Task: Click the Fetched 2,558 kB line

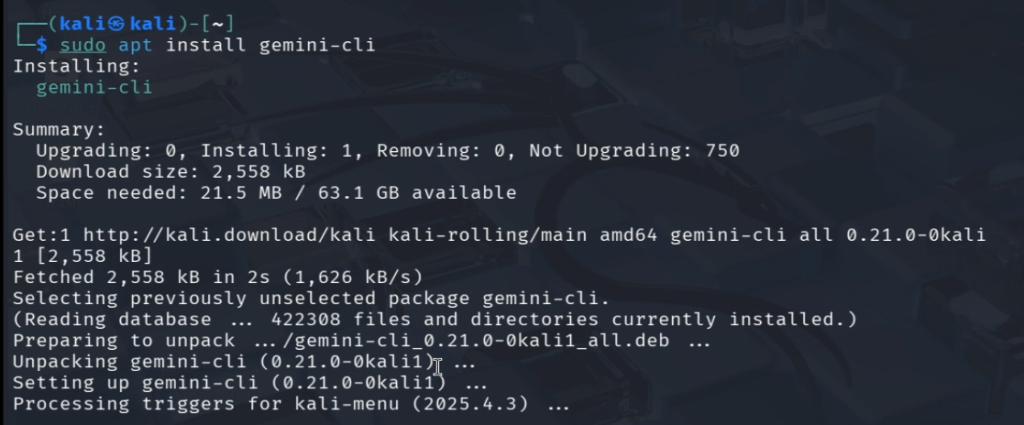Action: (x=218, y=277)
